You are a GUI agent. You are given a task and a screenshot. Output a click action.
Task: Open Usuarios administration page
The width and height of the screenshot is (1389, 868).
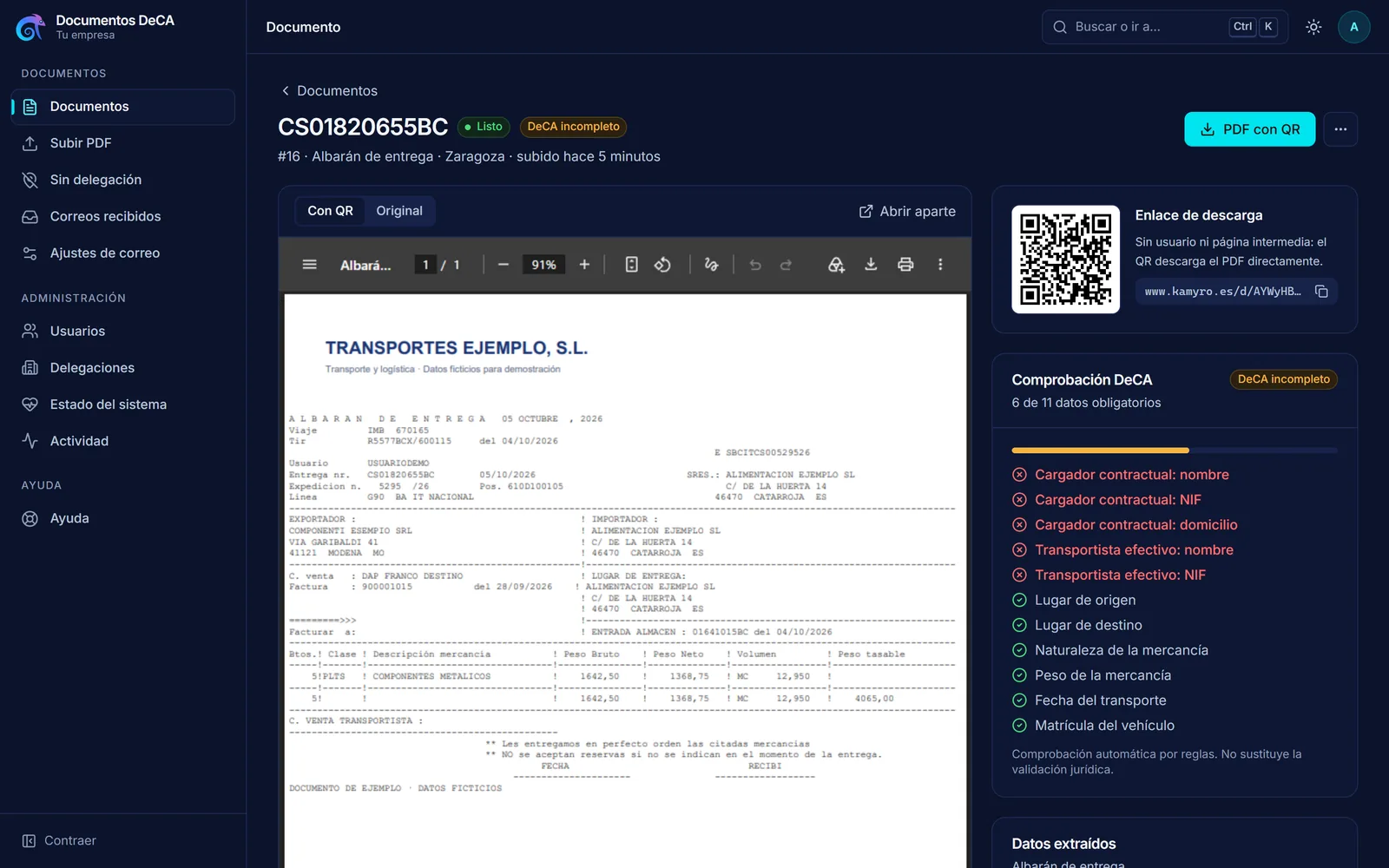pos(122,331)
